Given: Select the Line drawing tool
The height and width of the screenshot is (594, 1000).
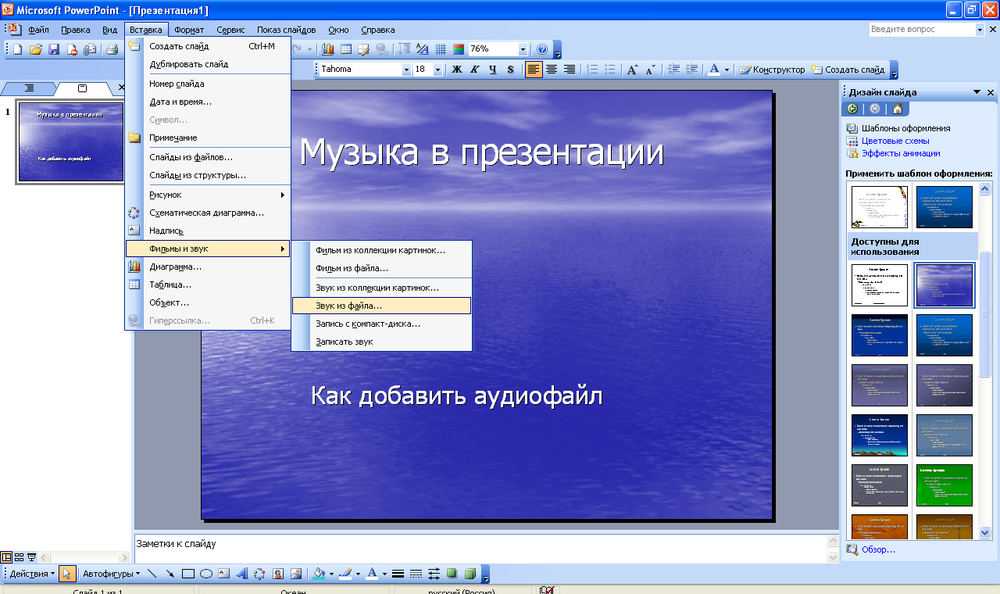Looking at the screenshot, I should [x=152, y=574].
